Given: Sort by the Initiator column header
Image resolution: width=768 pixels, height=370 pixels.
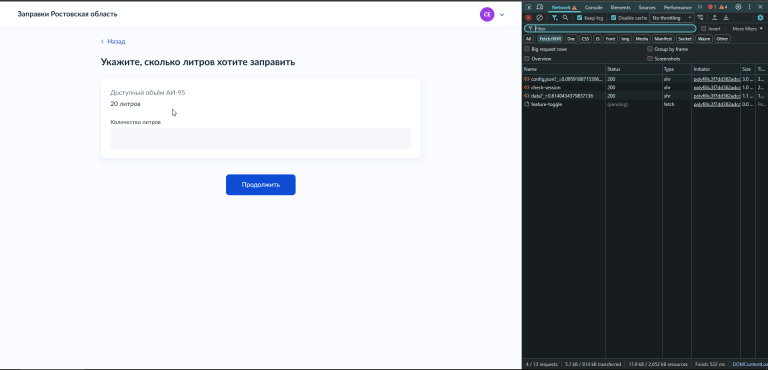Looking at the screenshot, I should point(716,69).
